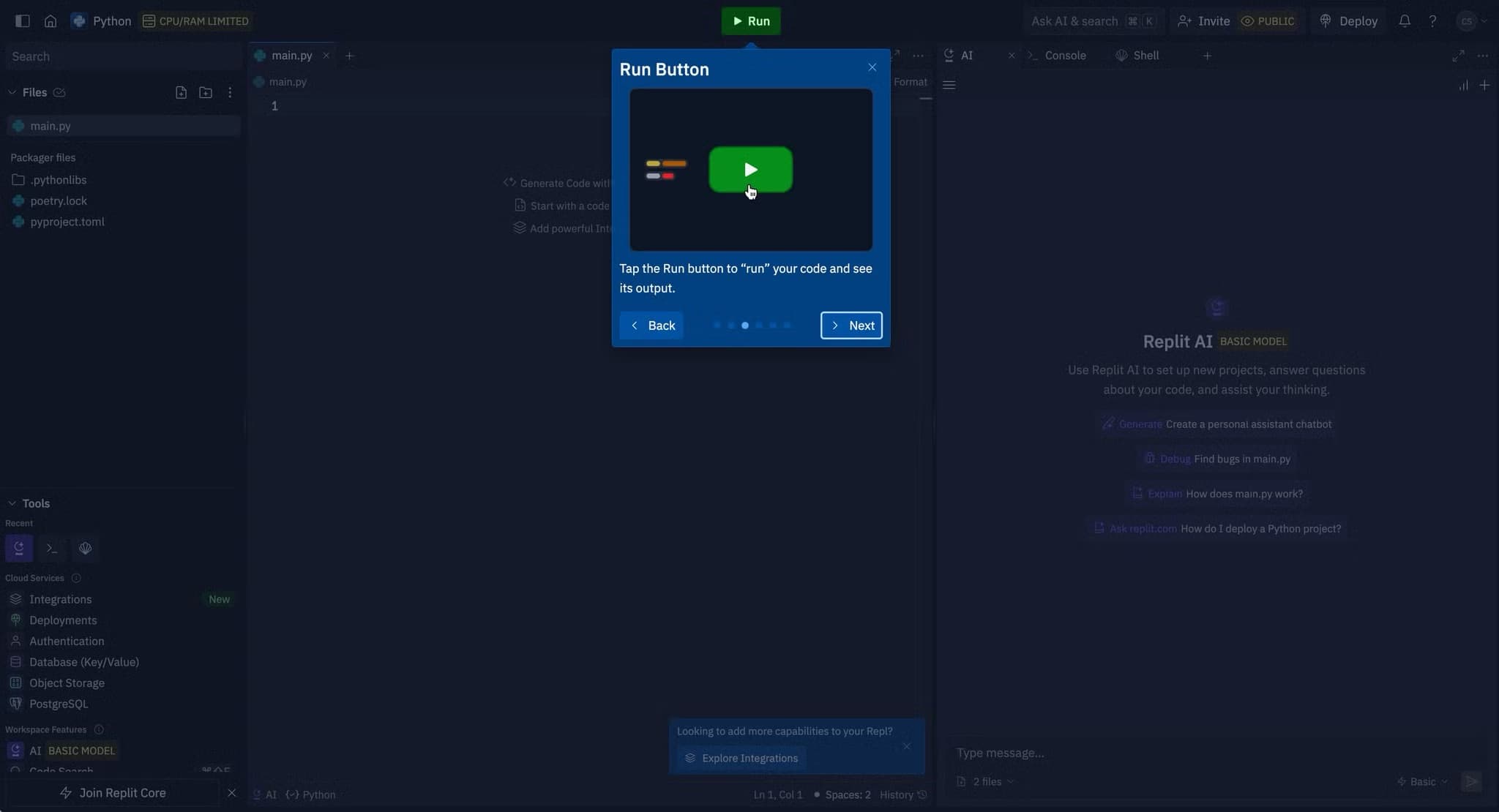Open the third Recent tool icon
This screenshot has width=1499, height=812.
[85, 548]
